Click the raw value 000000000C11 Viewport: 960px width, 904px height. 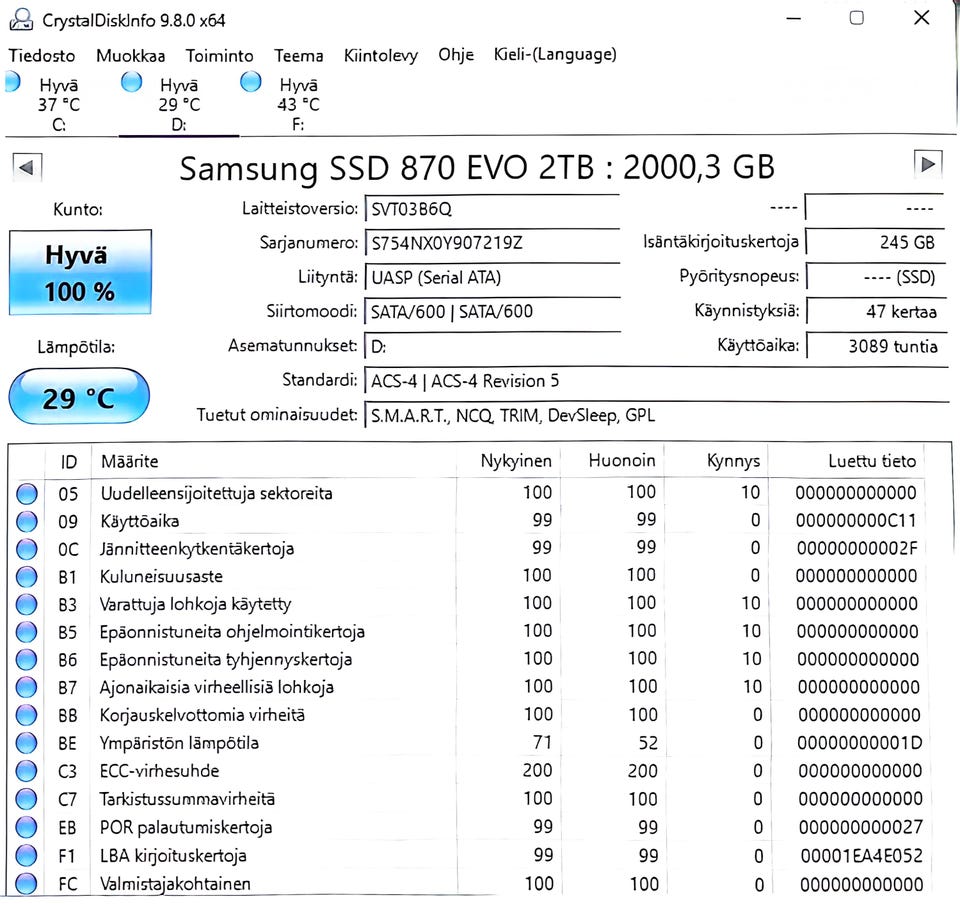click(856, 521)
